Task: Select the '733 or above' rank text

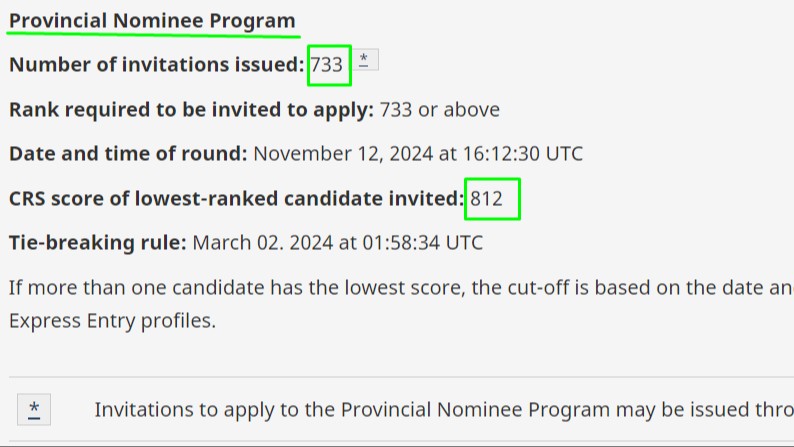Action: tap(440, 109)
